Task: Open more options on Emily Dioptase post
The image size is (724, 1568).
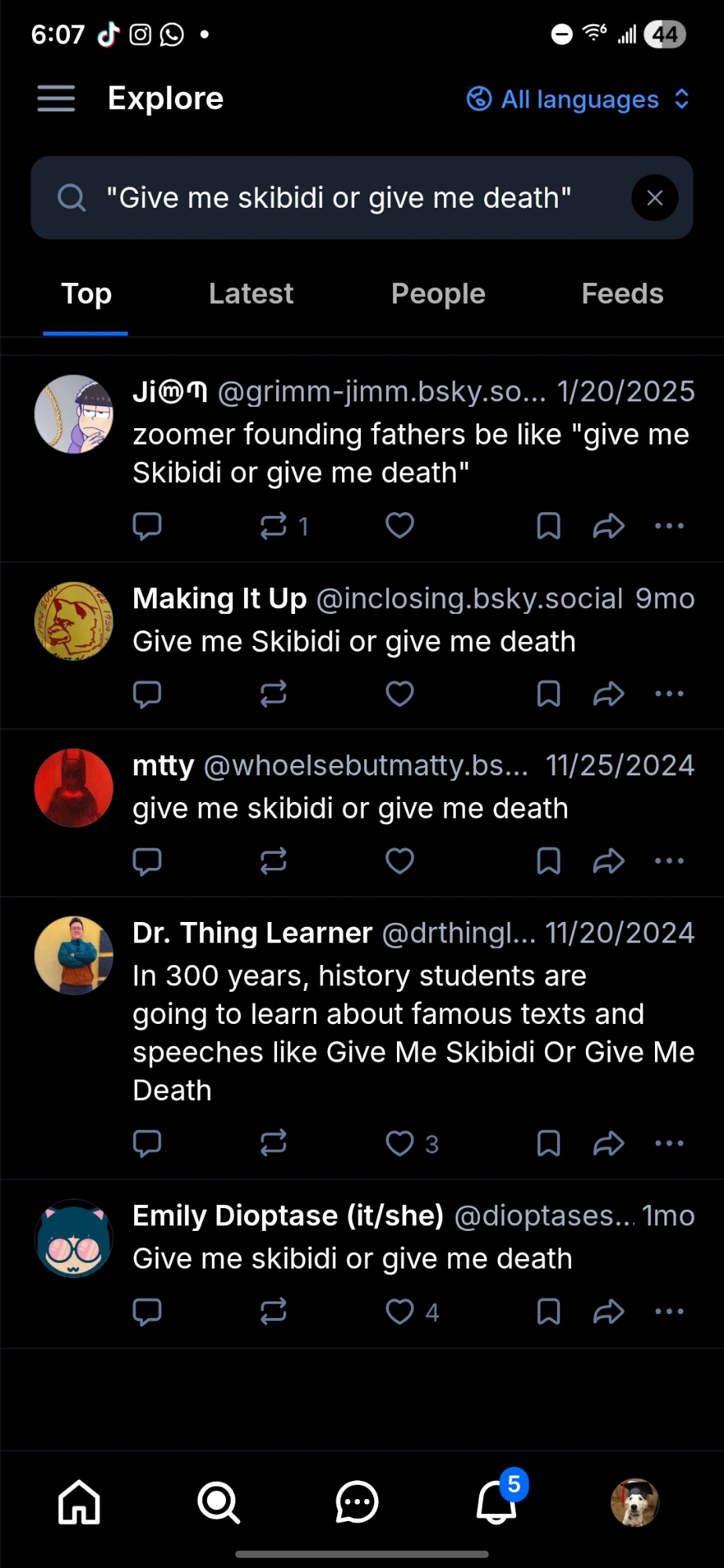Action: pos(669,1311)
